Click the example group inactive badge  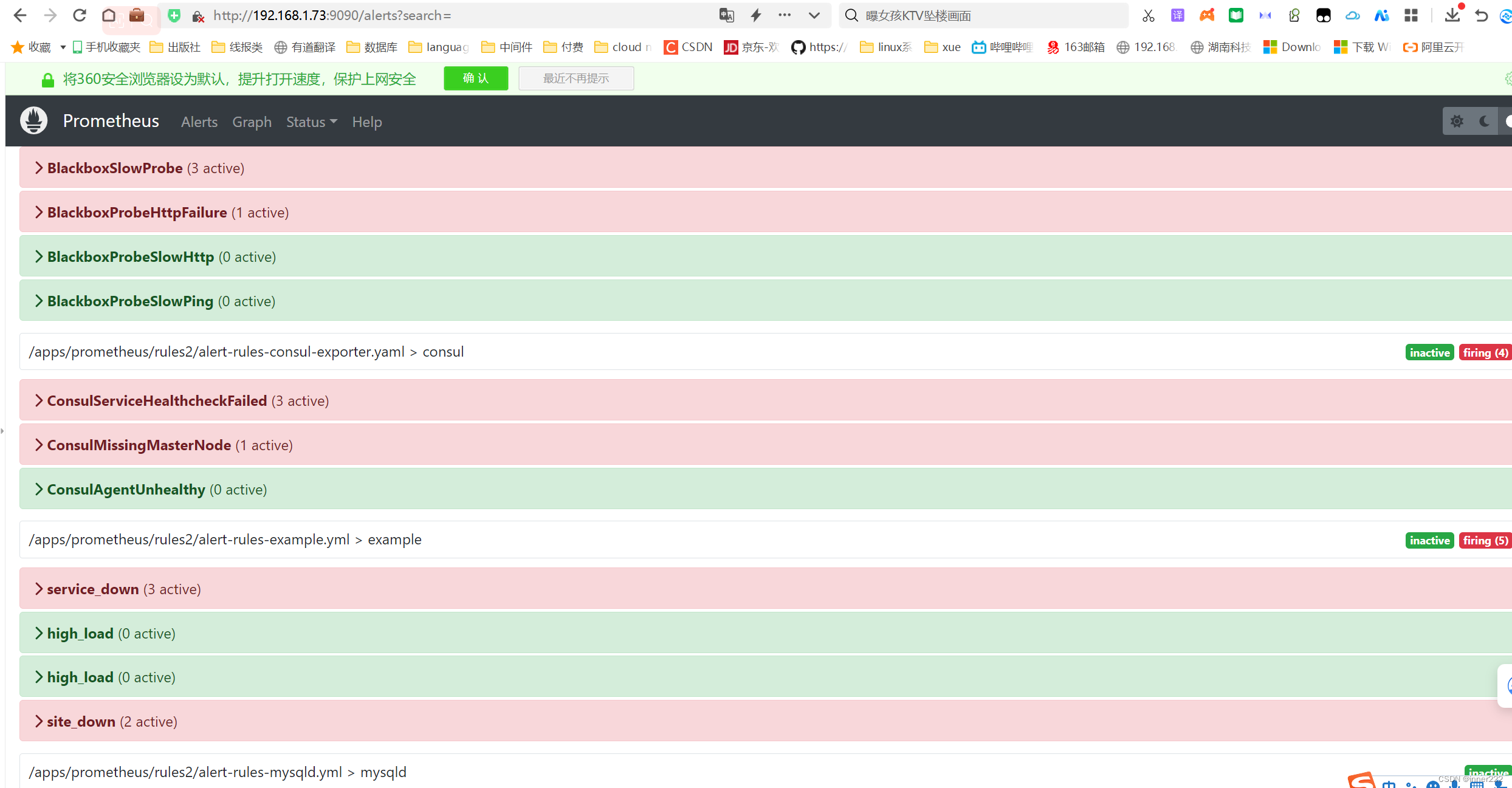click(1429, 540)
